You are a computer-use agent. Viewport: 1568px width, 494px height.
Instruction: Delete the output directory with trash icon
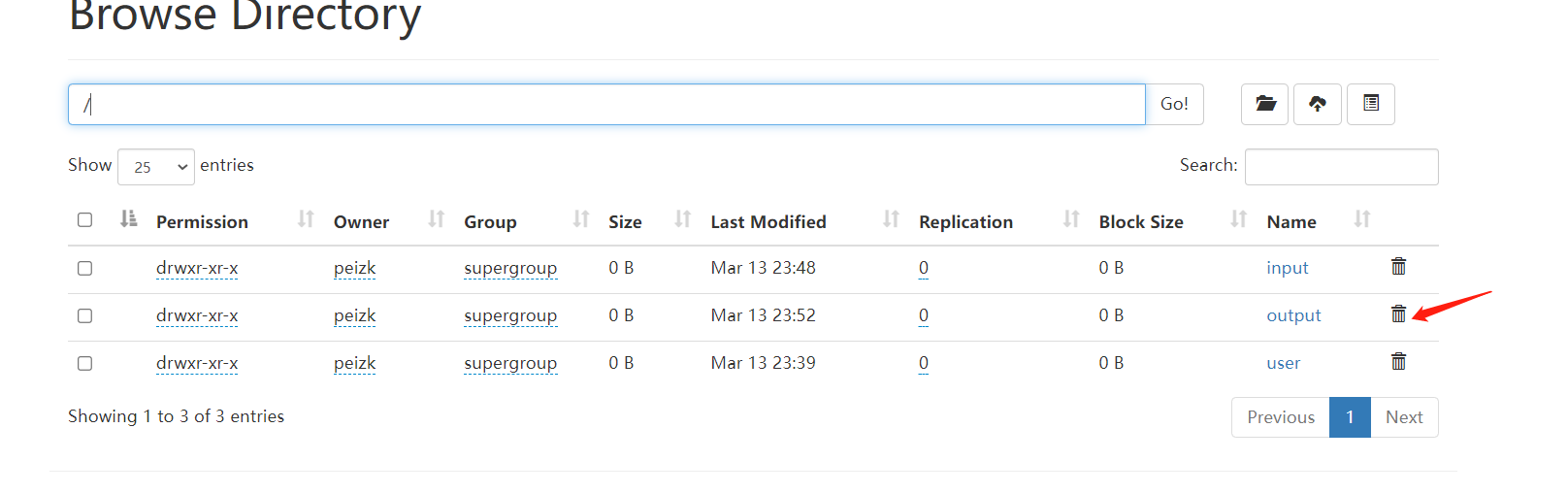[x=1398, y=314]
